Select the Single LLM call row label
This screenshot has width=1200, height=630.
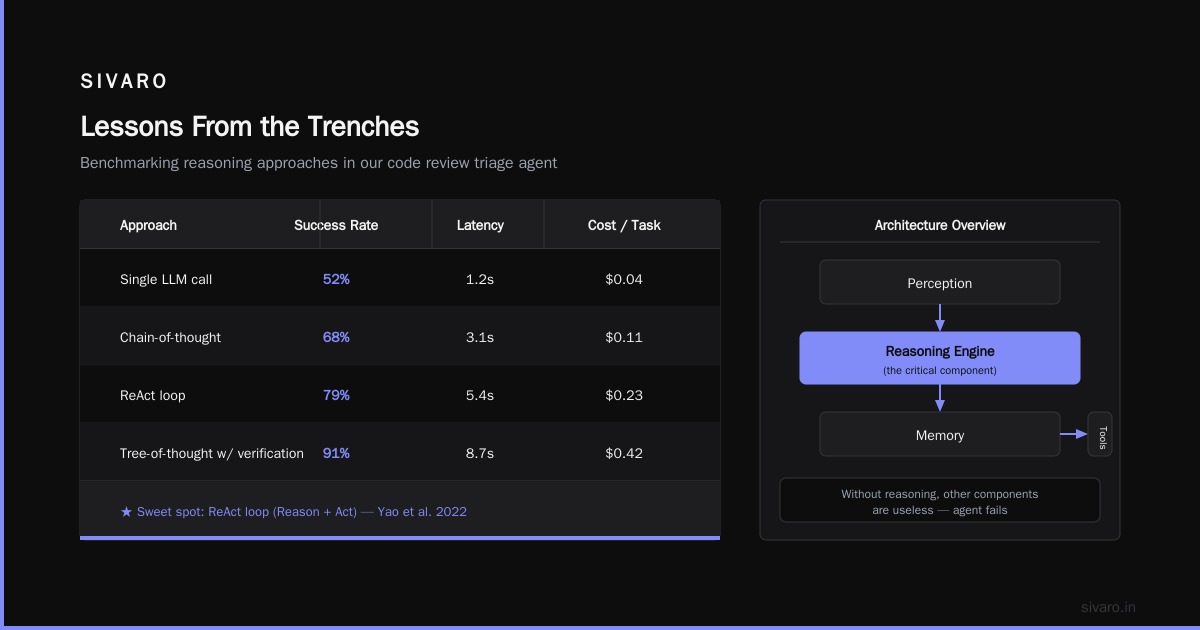tap(166, 279)
